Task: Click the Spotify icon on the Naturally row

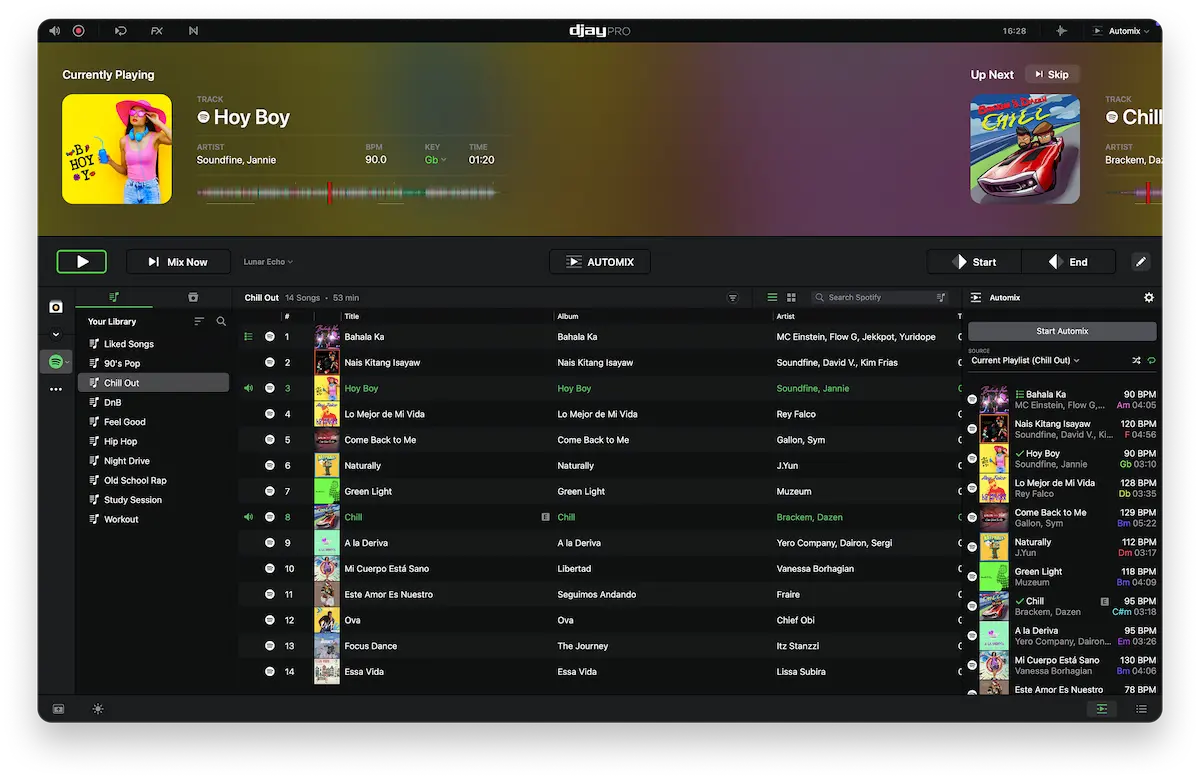Action: pyautogui.click(x=270, y=466)
